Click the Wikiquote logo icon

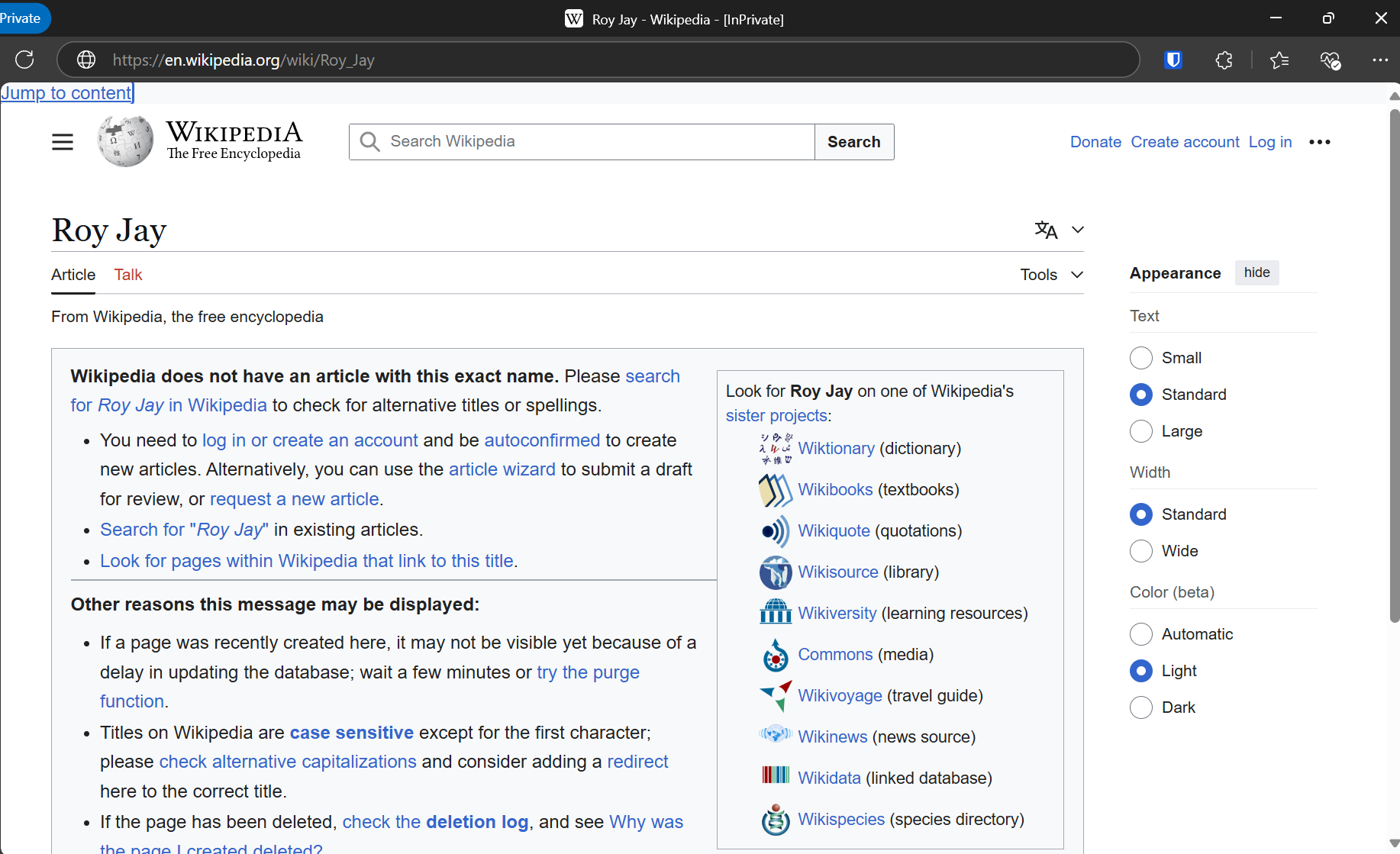pos(776,531)
